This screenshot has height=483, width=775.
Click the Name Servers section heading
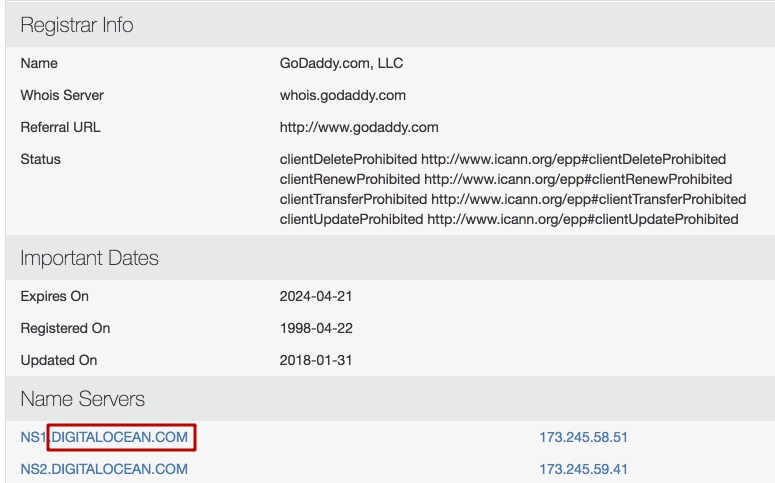click(83, 399)
